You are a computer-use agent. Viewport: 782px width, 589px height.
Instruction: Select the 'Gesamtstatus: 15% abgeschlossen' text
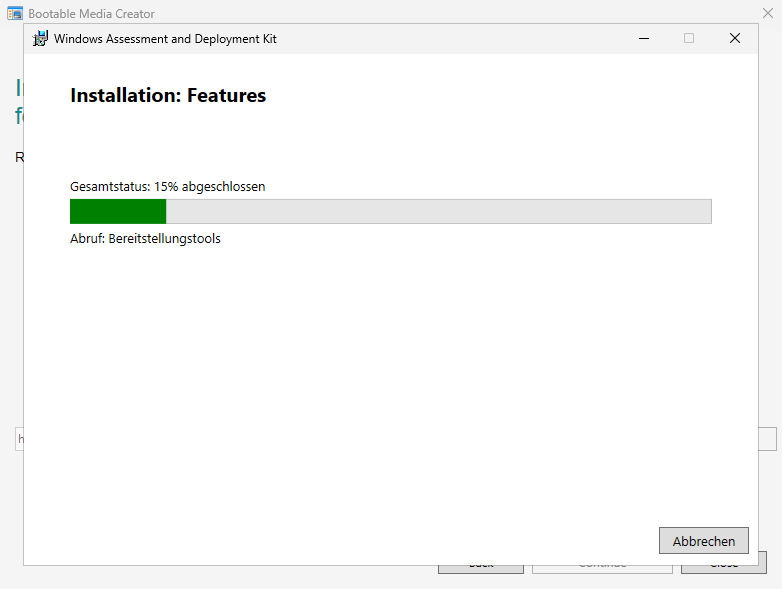coord(168,187)
